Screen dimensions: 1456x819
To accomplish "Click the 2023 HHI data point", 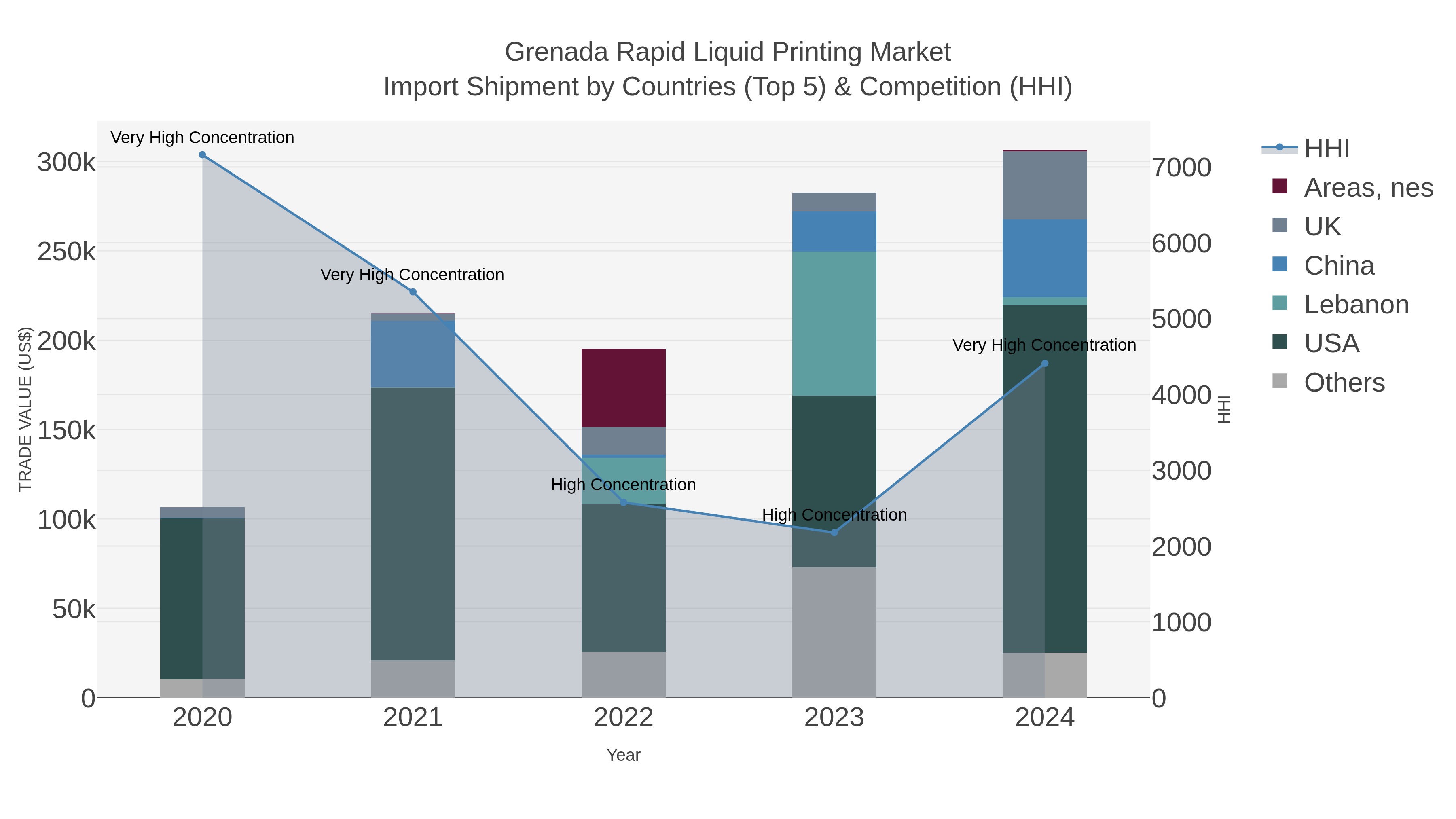I will tap(834, 532).
